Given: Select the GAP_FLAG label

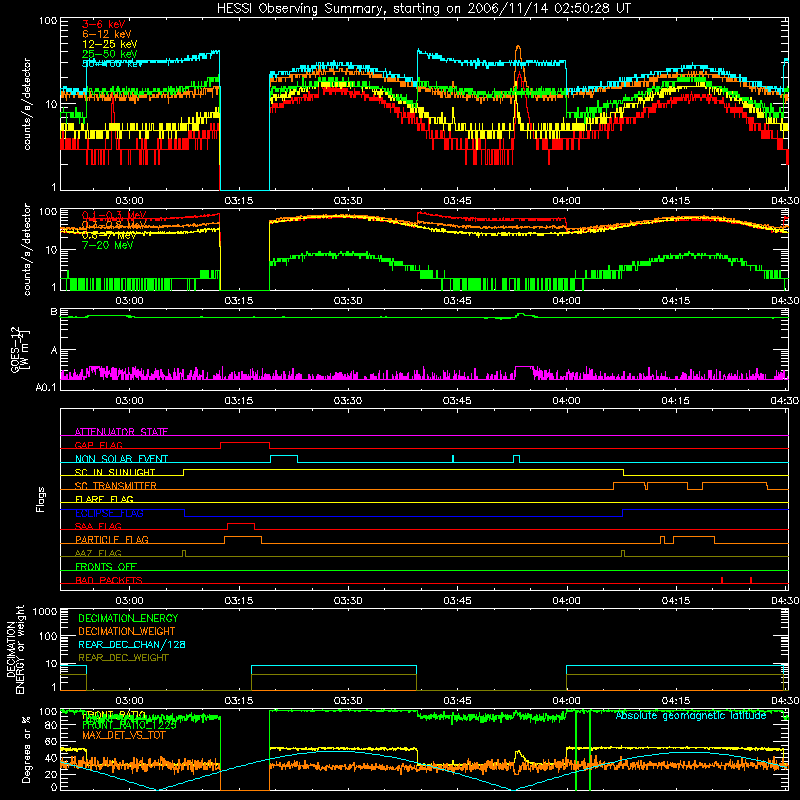Looking at the screenshot, I should click(98, 445).
